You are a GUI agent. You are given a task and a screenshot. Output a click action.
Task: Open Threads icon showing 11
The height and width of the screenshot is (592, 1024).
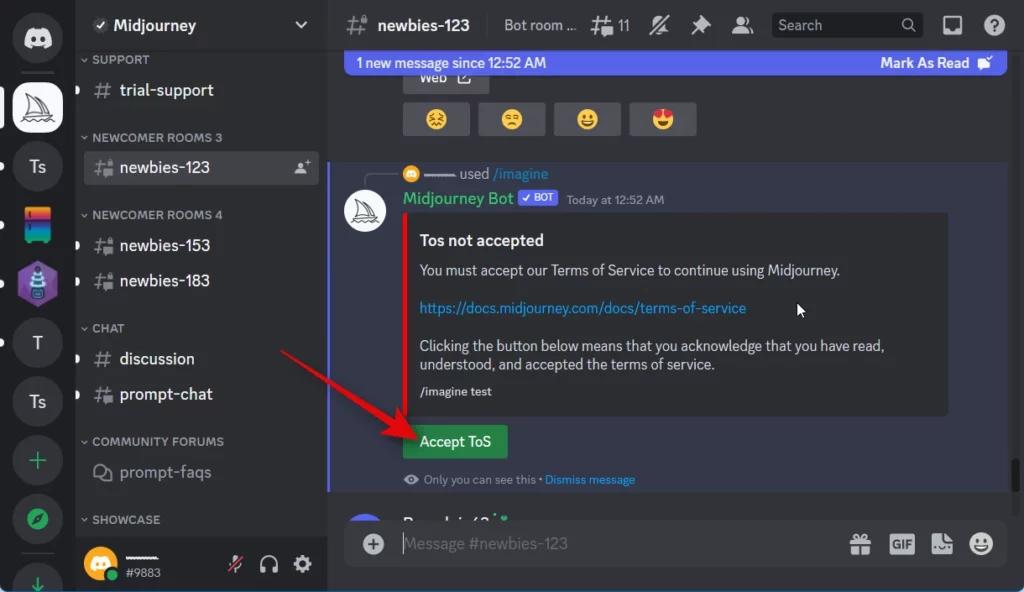(x=610, y=25)
